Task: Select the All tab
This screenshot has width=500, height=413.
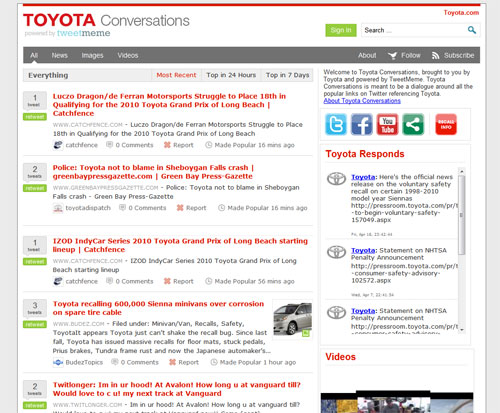Action: pos(34,55)
